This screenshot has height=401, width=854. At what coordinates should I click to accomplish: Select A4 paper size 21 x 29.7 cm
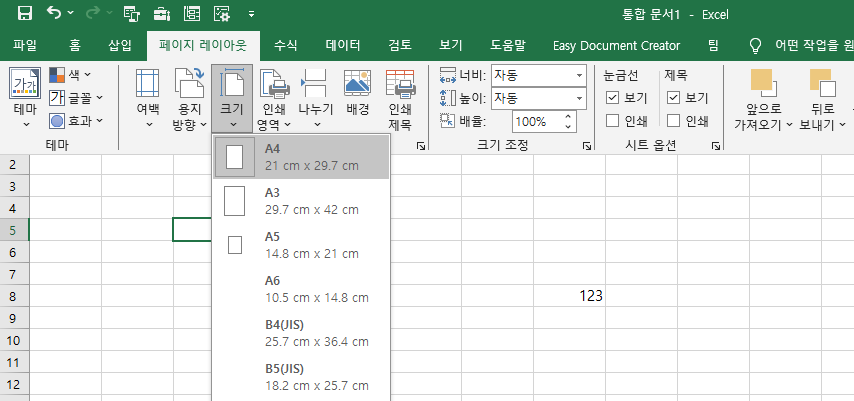(301, 157)
